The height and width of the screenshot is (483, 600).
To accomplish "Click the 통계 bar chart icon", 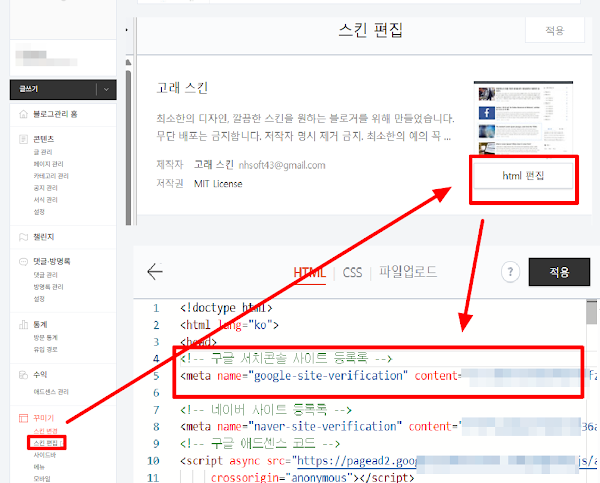I will [x=23, y=325].
